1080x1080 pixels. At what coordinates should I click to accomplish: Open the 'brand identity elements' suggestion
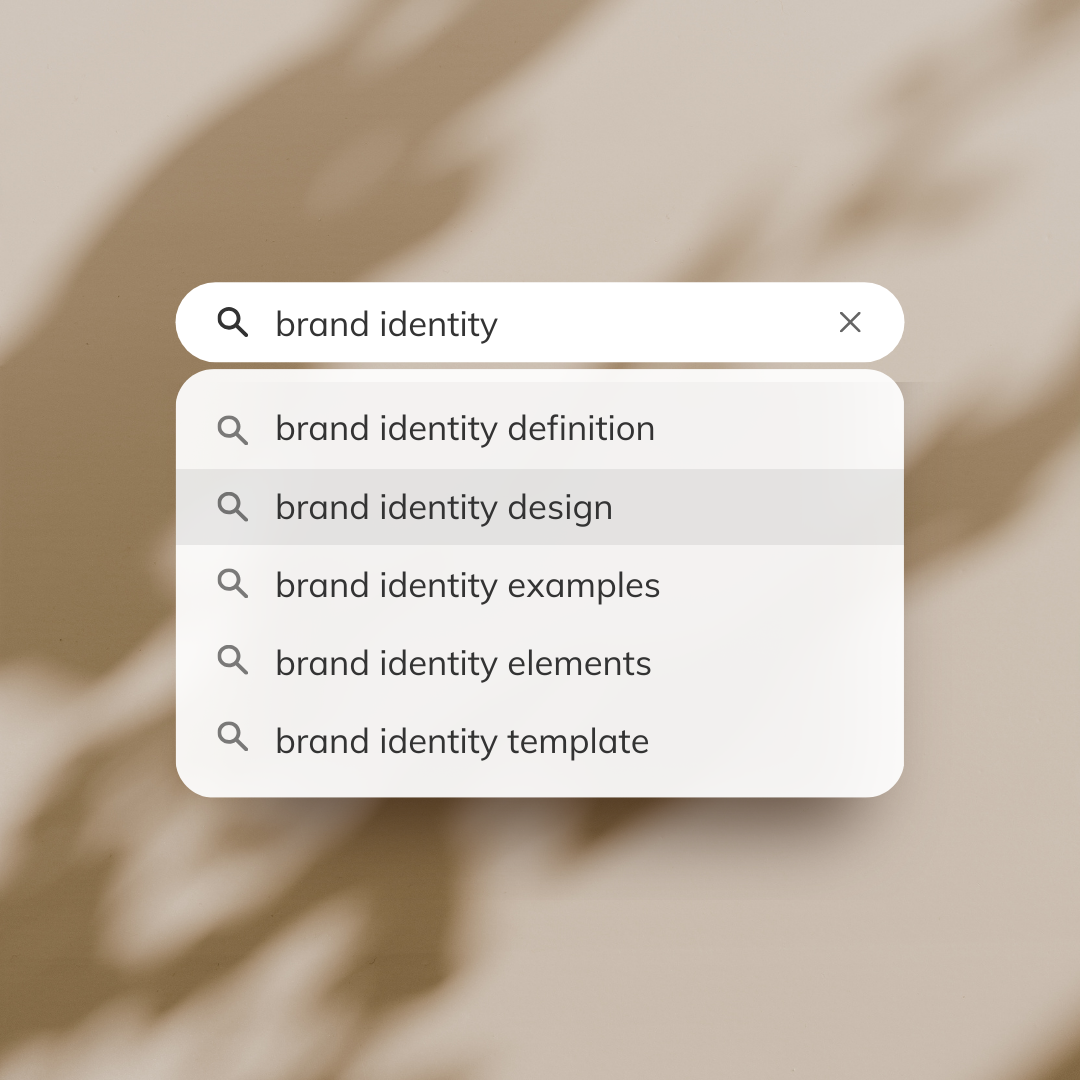click(x=540, y=663)
